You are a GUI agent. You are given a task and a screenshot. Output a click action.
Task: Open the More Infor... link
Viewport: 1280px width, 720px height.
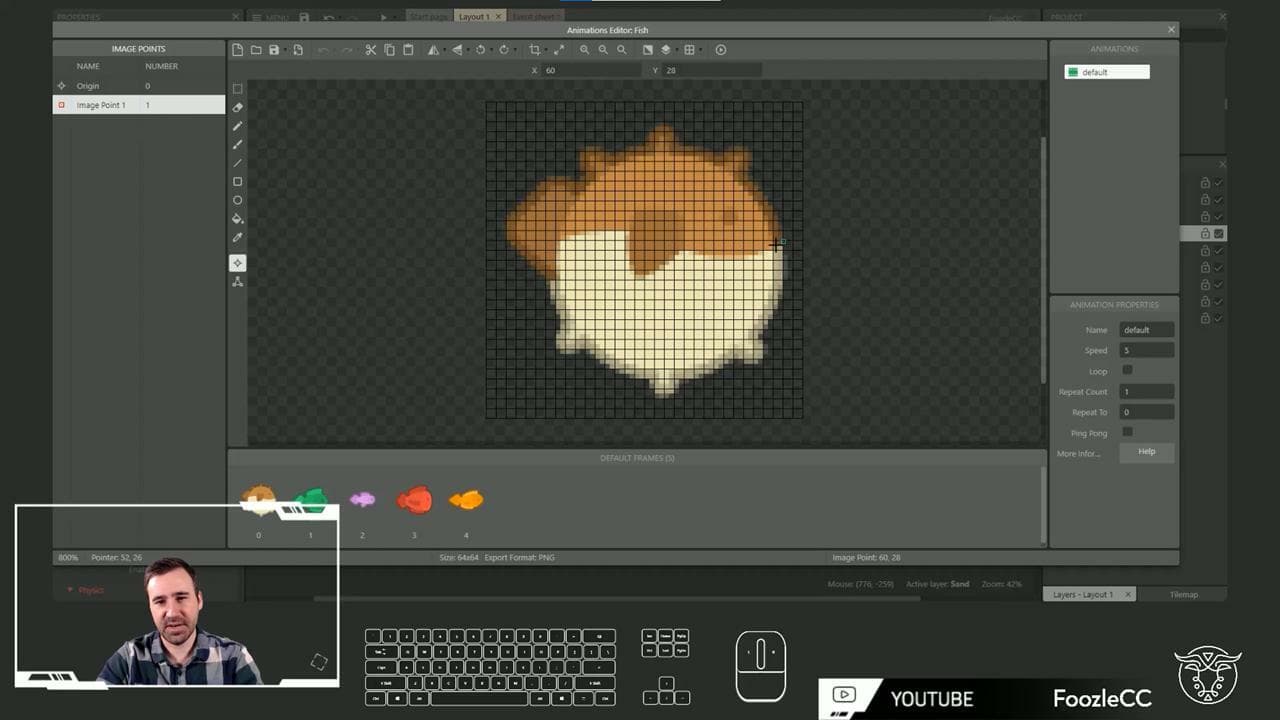tap(1078, 453)
